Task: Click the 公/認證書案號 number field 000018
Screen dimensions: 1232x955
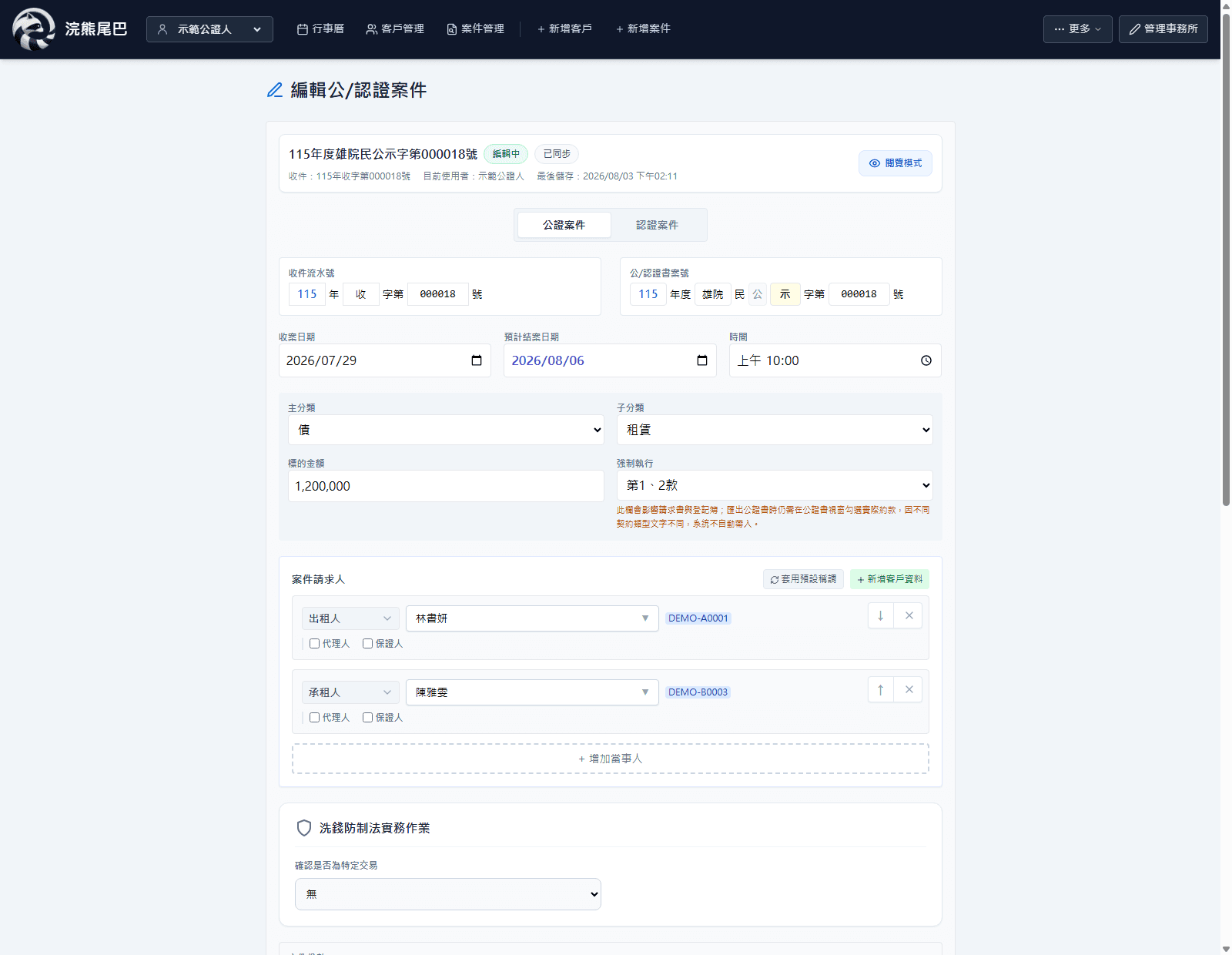Action: coord(859,294)
